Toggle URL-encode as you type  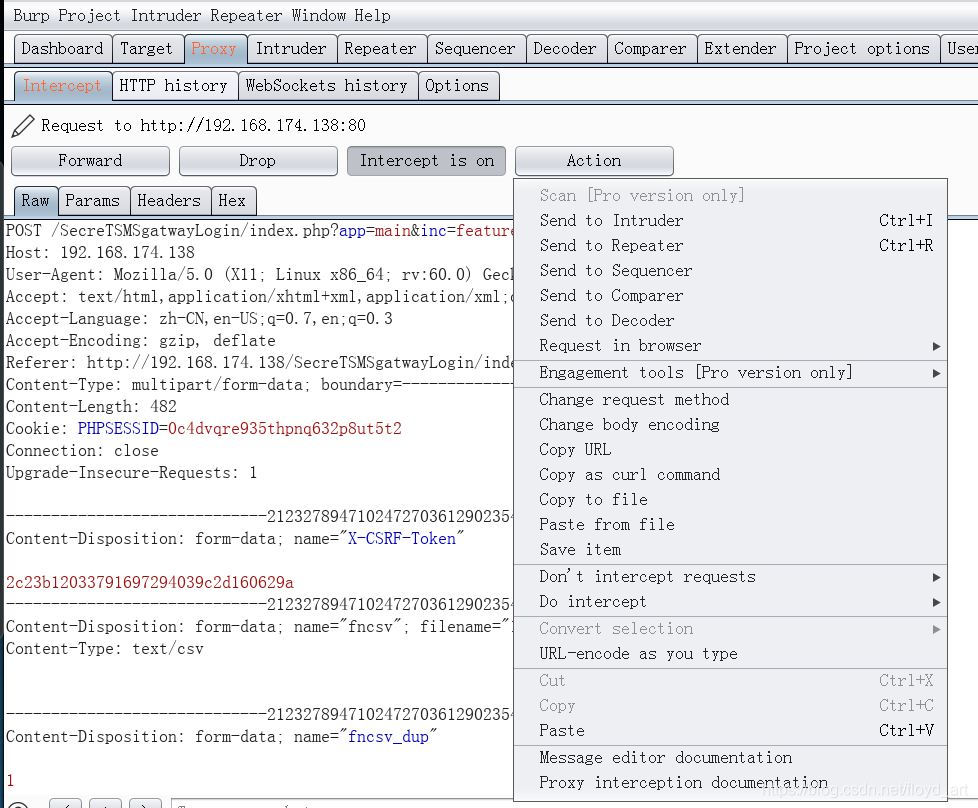730,654
